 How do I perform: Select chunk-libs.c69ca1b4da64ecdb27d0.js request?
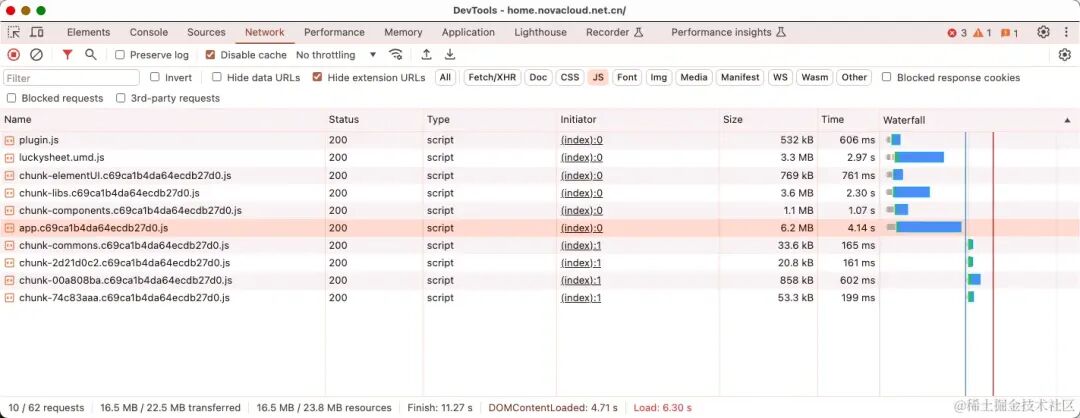click(x=109, y=193)
